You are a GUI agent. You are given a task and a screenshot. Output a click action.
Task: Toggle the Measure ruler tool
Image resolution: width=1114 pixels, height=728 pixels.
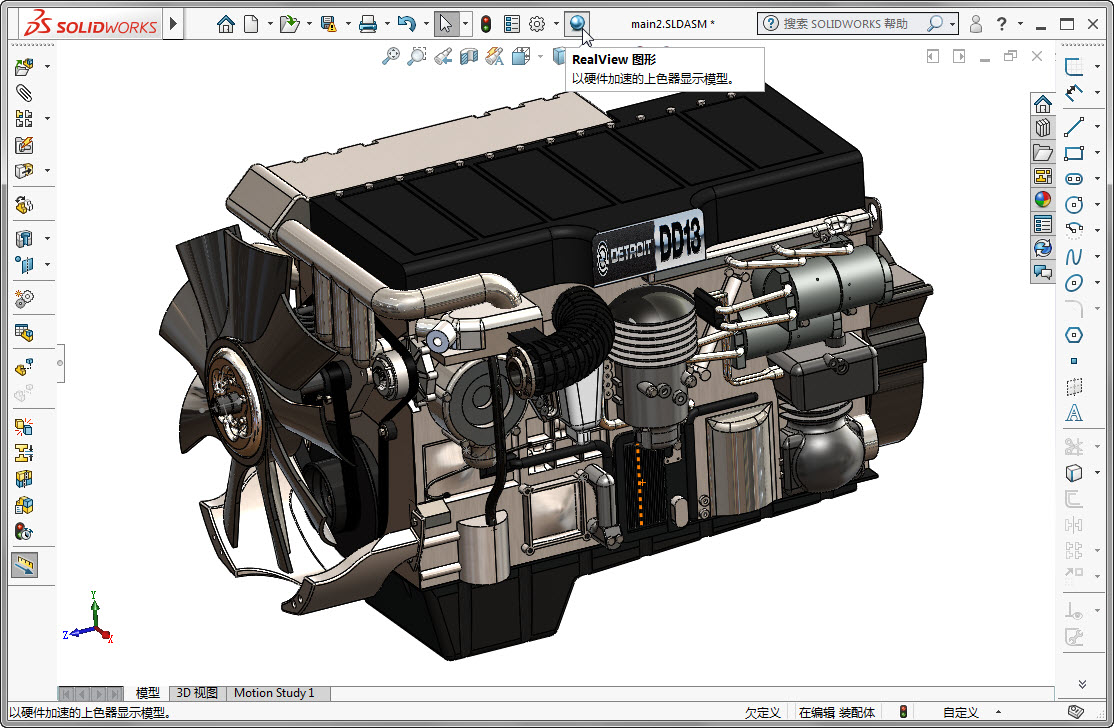25,565
